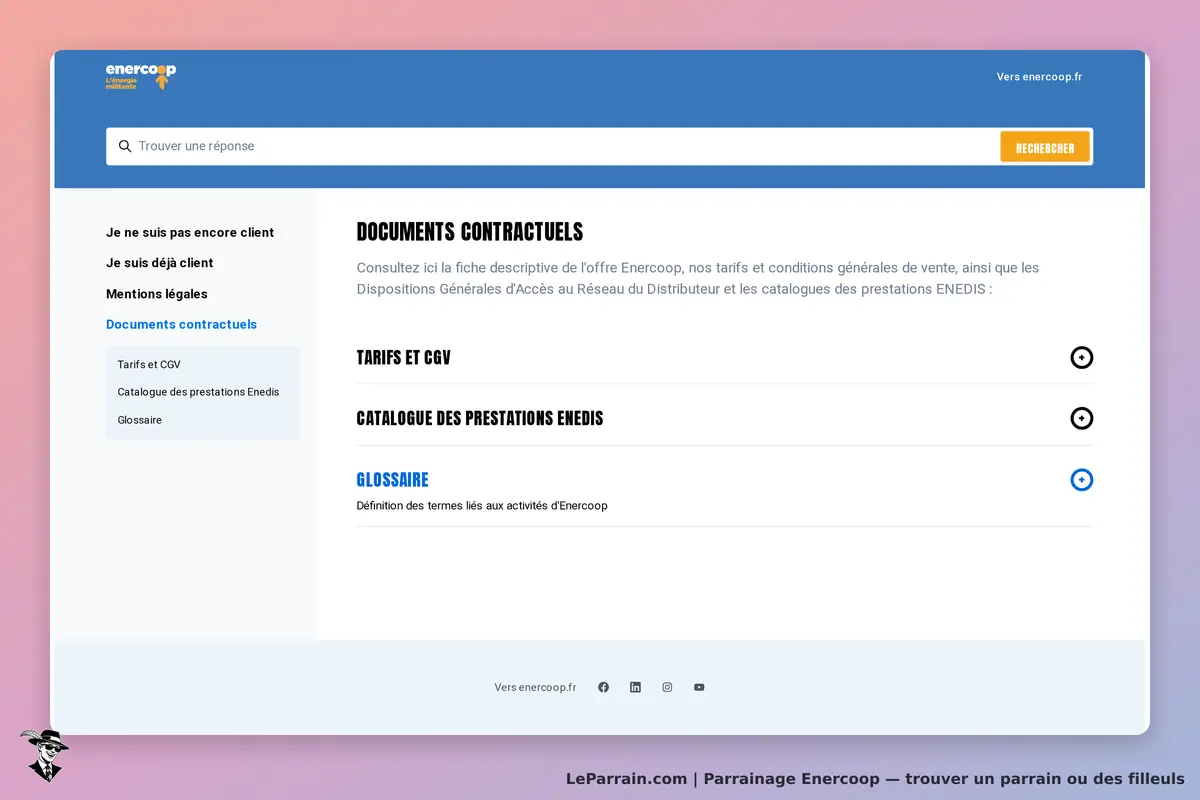Select Glossaire sidebar sub-item
1200x800 pixels.
coord(139,420)
